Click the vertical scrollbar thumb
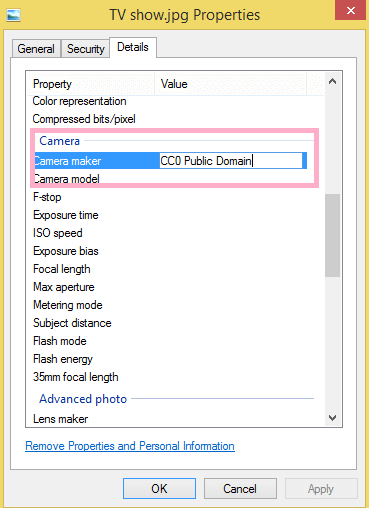369x508 pixels. (x=332, y=235)
